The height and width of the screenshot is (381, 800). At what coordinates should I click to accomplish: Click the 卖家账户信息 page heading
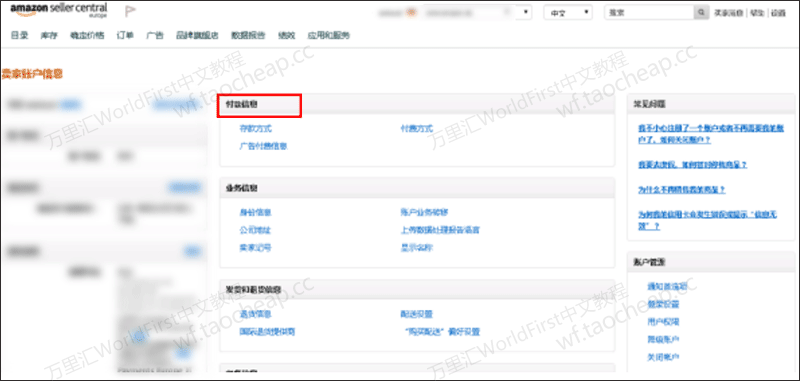32,74
